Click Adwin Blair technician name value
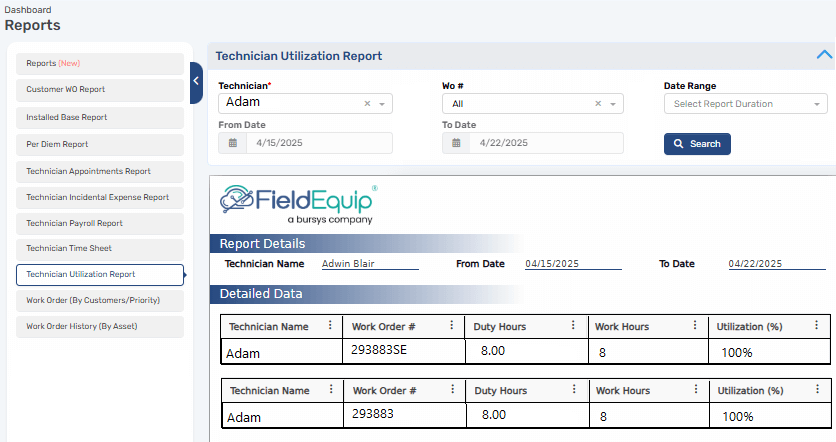 coord(348,264)
